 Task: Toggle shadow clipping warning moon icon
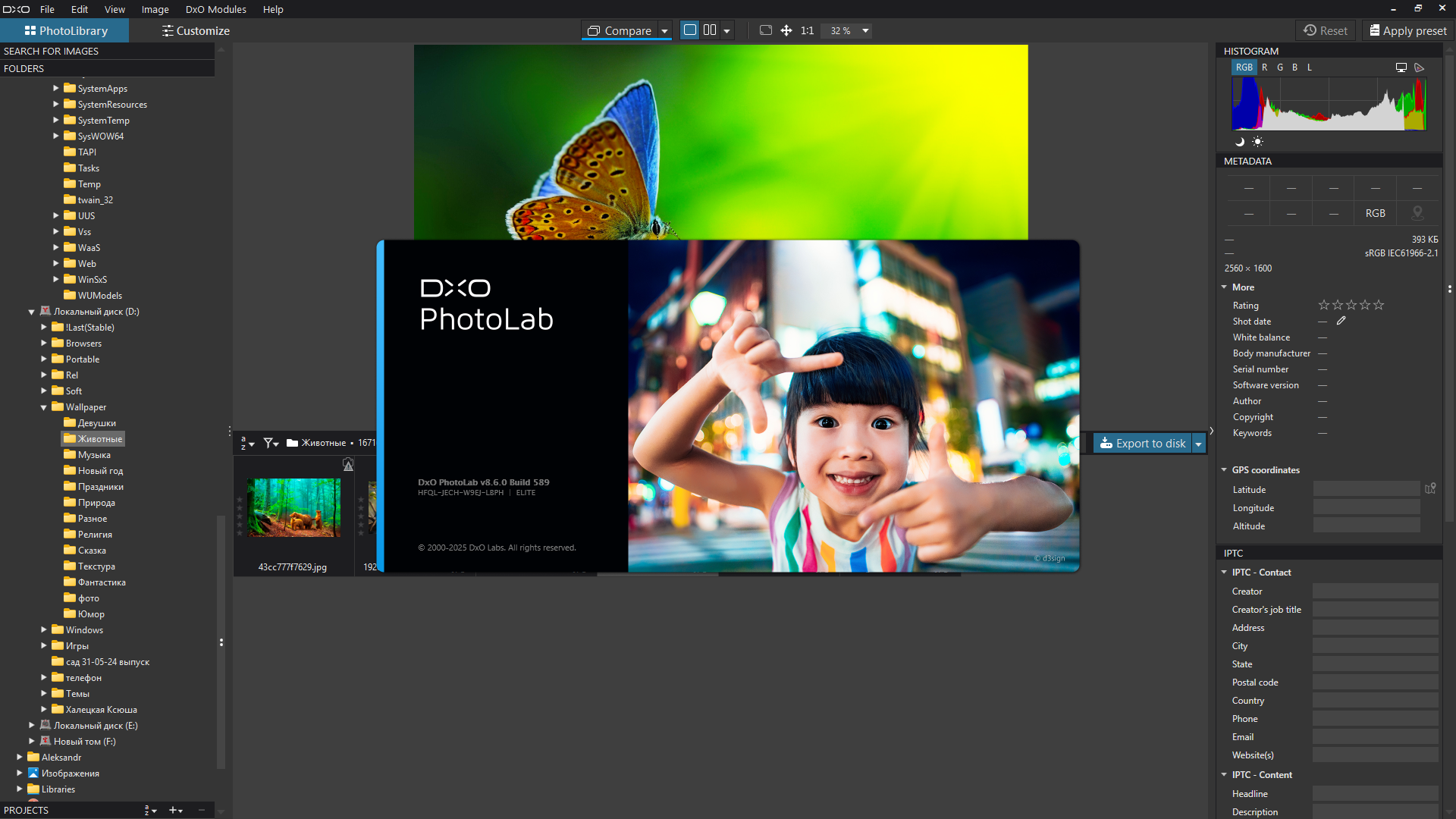(1240, 143)
